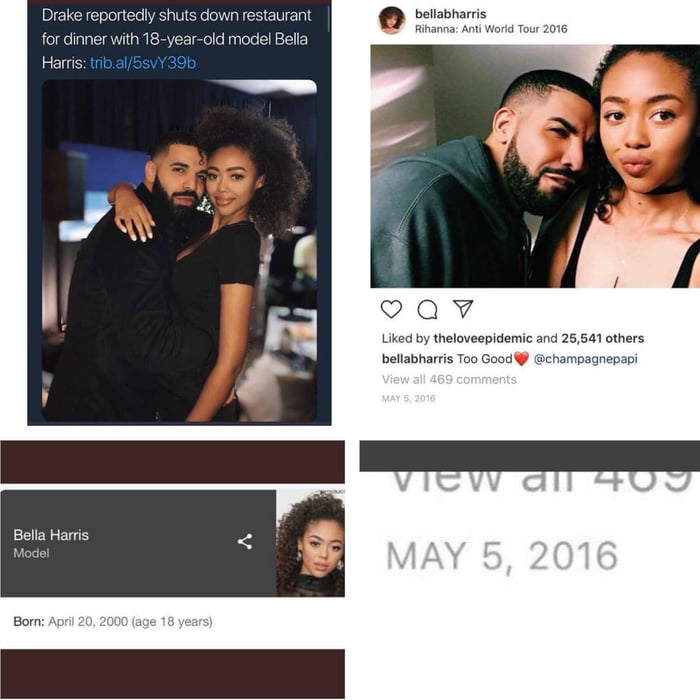Open the @champagnepapi mention
This screenshot has height=700, width=700.
585,359
